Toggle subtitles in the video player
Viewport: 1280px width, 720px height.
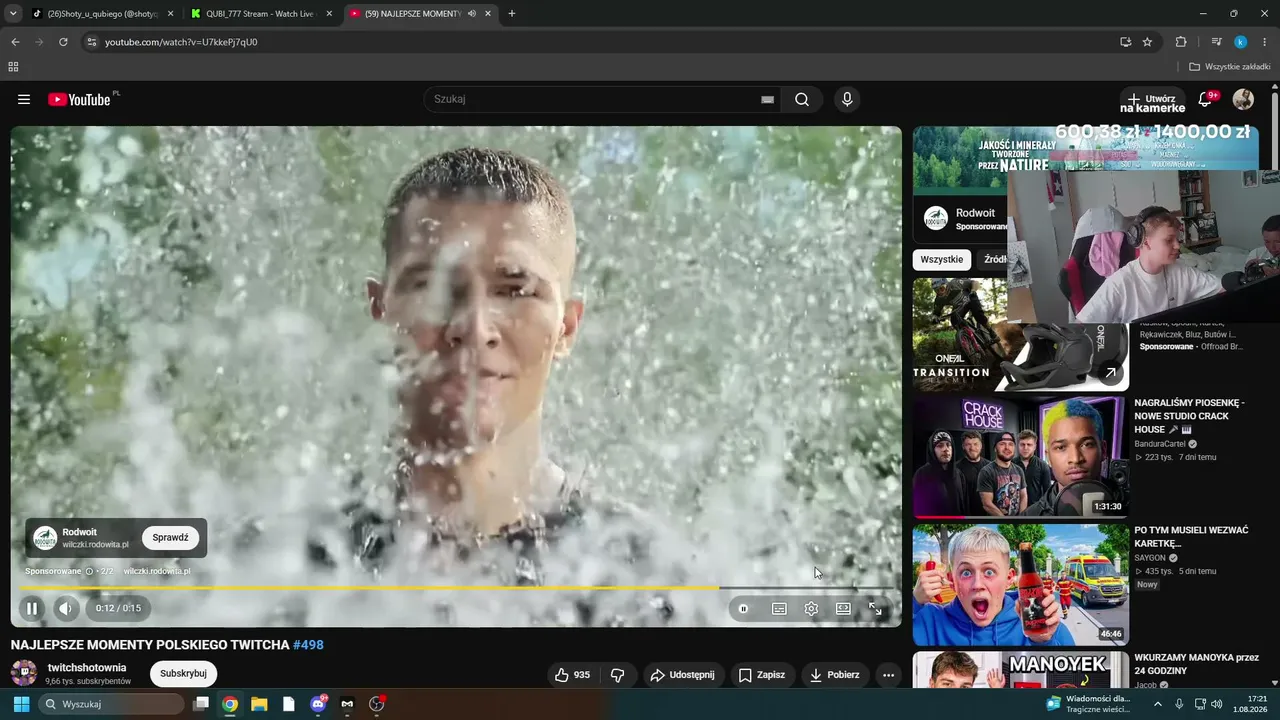point(779,608)
